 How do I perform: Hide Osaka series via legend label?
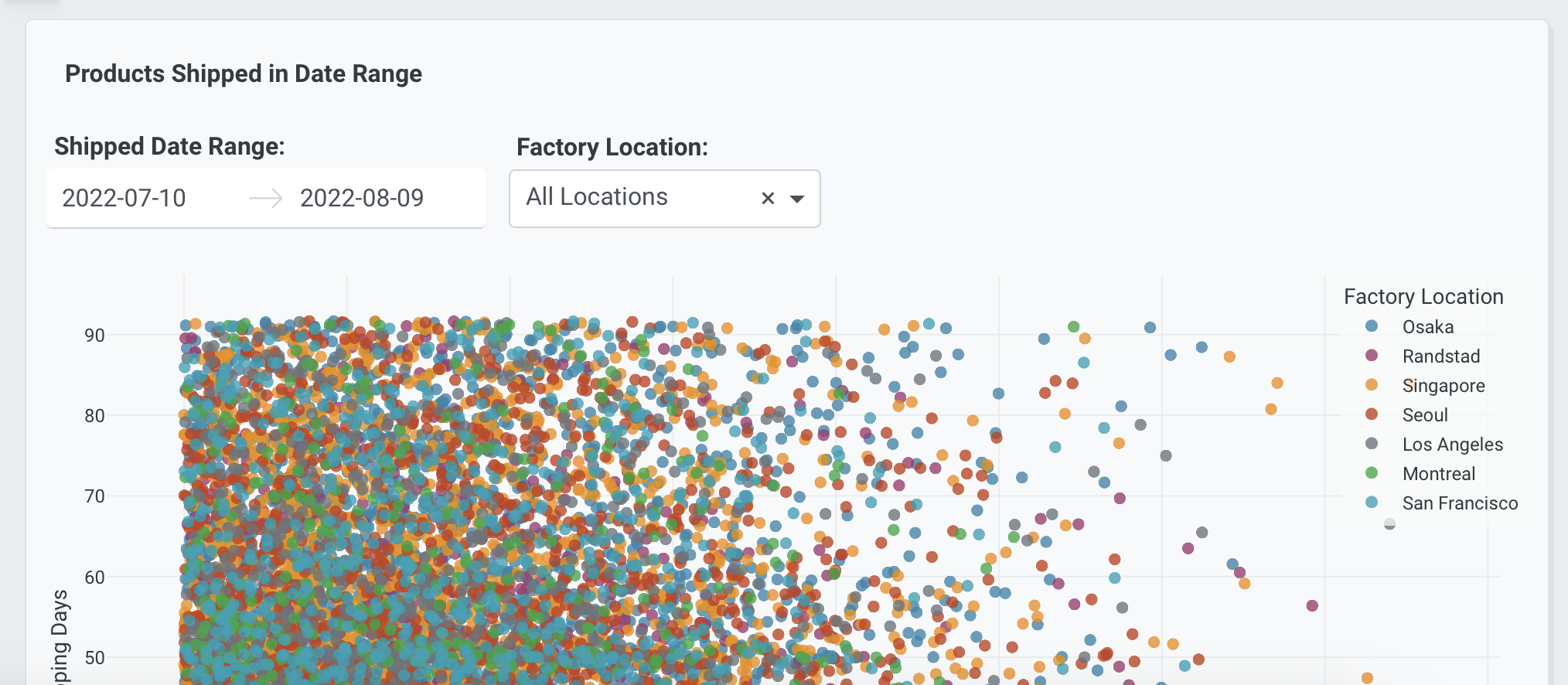[x=1428, y=327]
